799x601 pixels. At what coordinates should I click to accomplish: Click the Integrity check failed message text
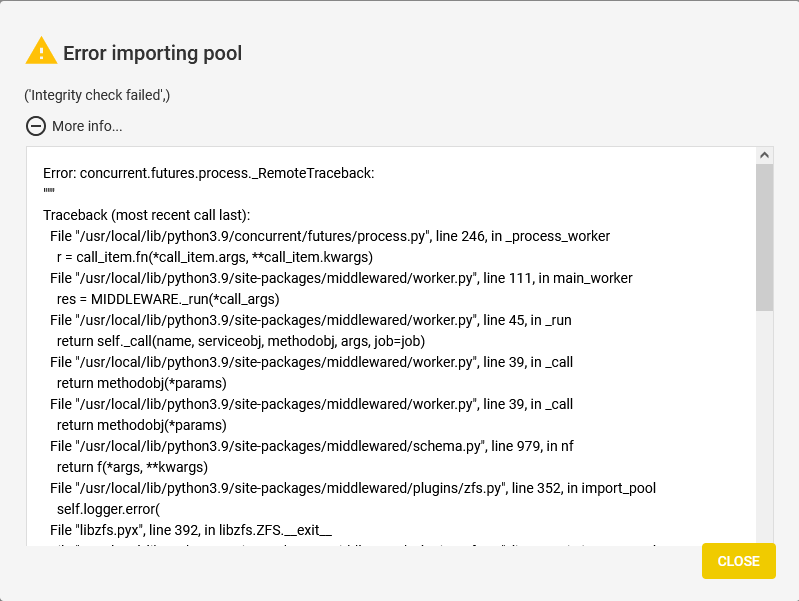97,95
